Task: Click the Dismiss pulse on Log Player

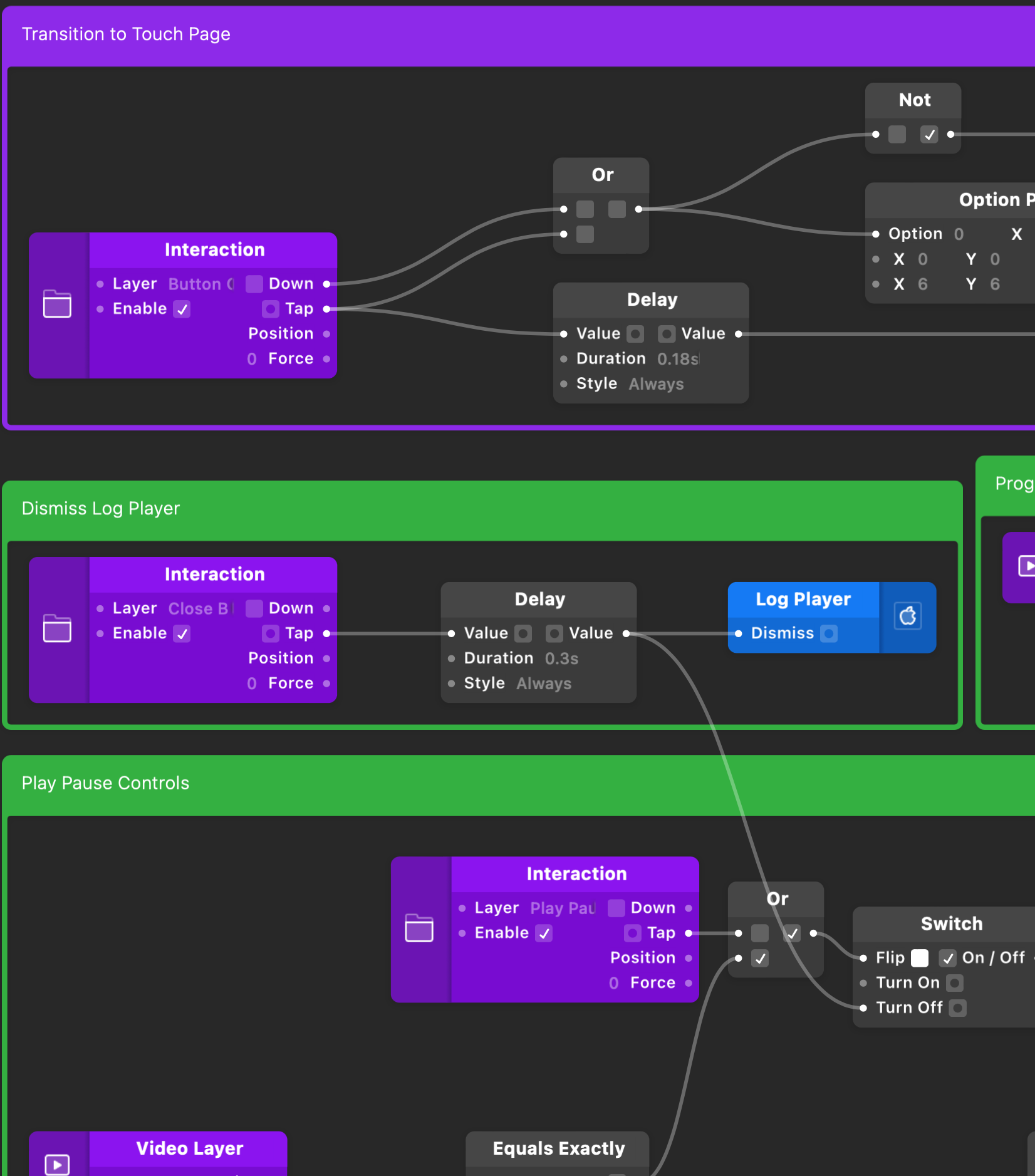Action: (x=829, y=634)
